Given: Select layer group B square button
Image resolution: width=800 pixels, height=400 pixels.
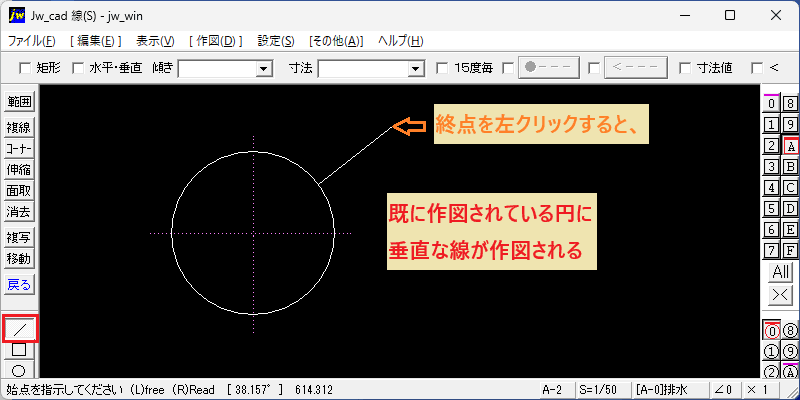Looking at the screenshot, I should click(x=790, y=166).
